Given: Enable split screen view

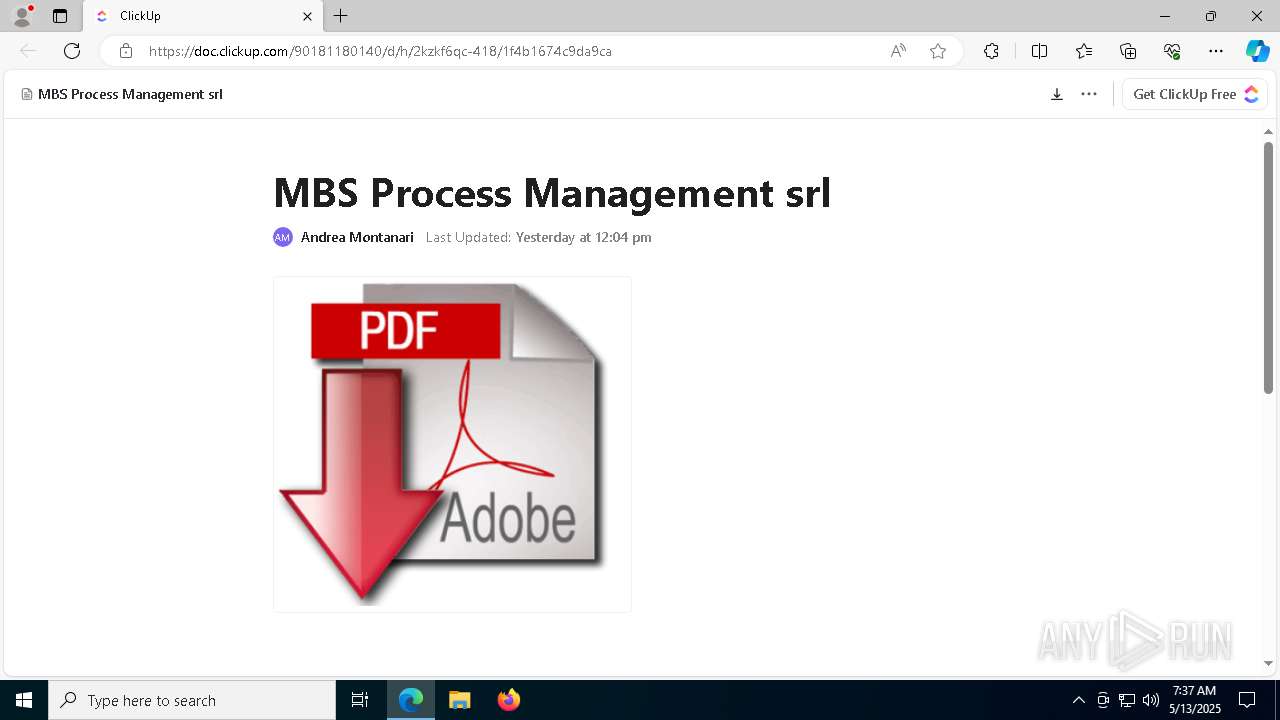Looking at the screenshot, I should point(1039,51).
